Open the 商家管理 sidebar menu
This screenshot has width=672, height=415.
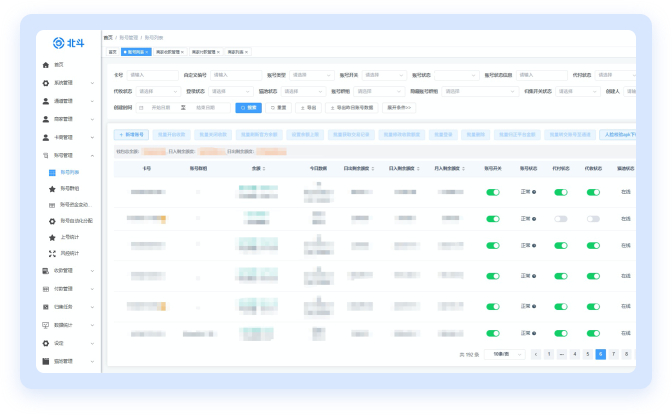70,119
